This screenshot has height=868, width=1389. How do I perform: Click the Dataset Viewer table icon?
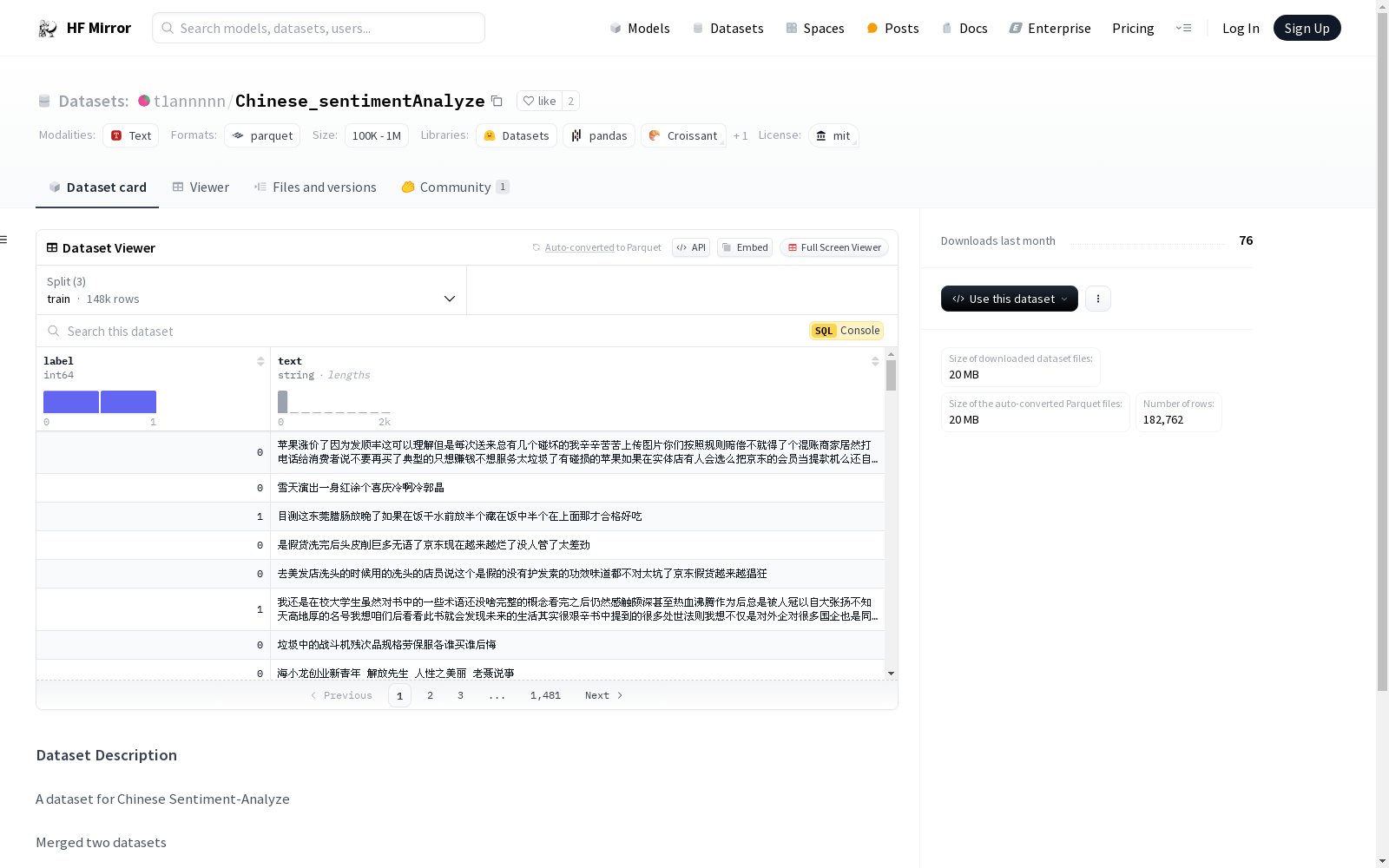tap(52, 247)
